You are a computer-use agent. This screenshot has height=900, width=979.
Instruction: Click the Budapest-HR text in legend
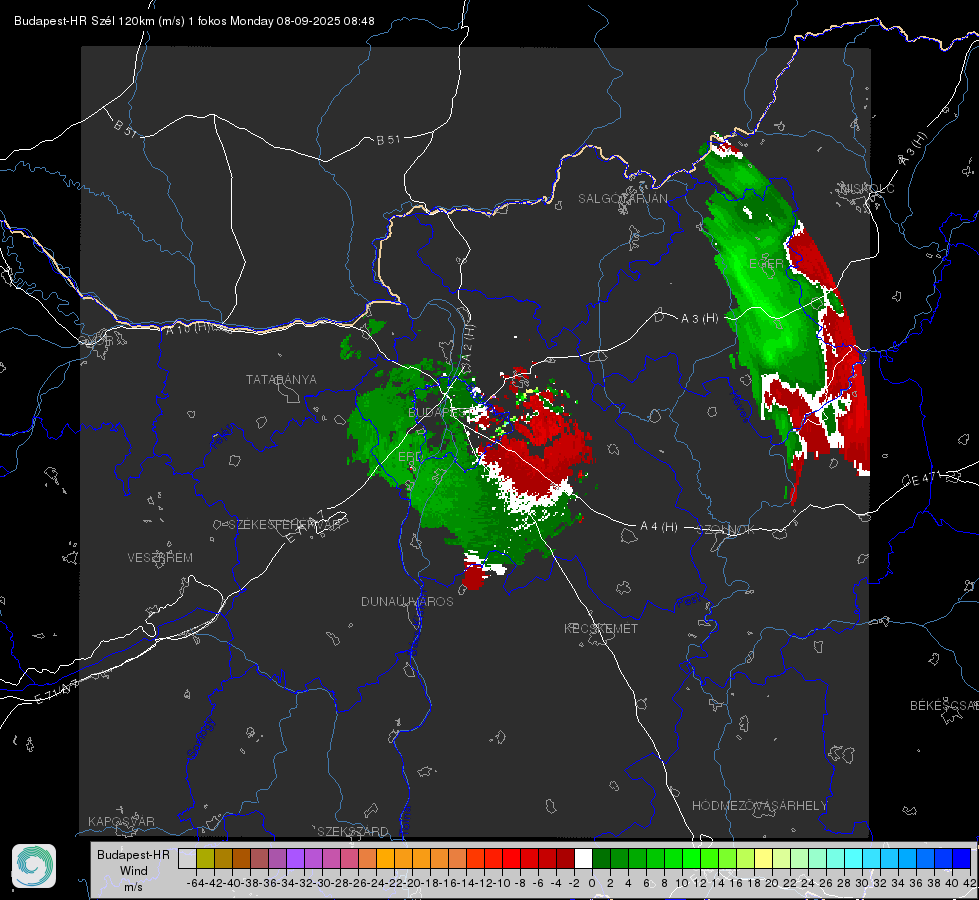[x=134, y=854]
